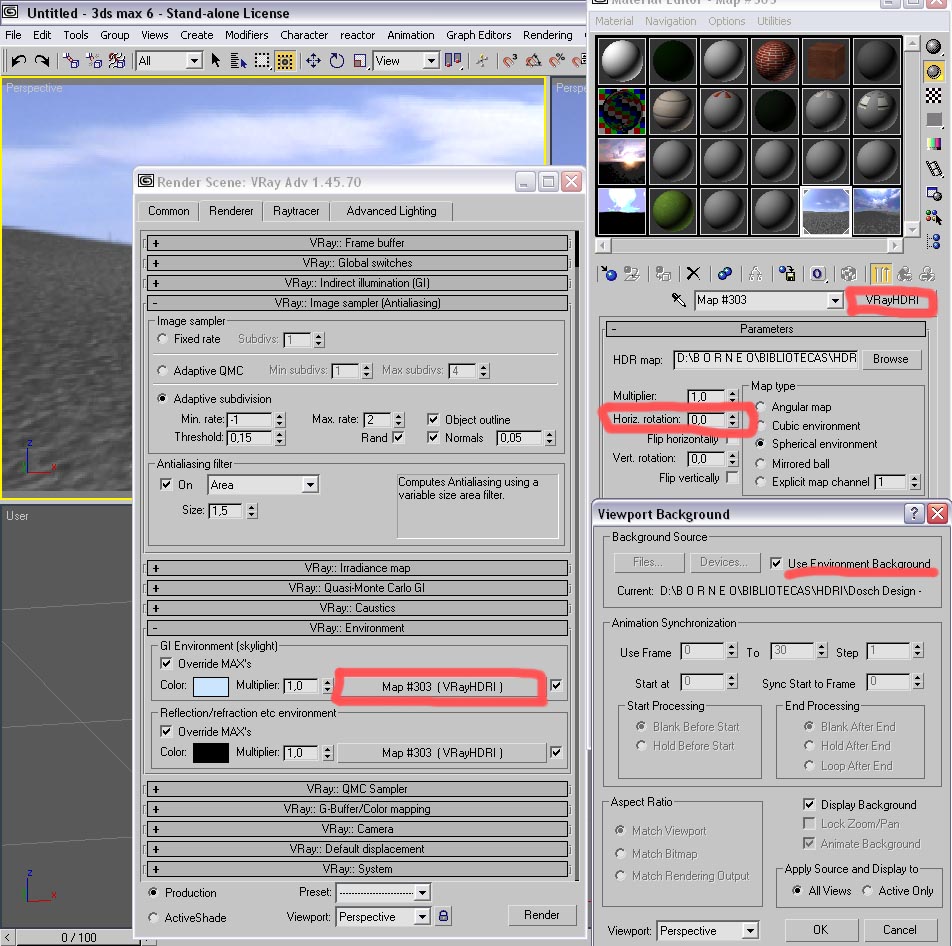Open Material Effects Channel 0 icon
The image size is (952, 946).
point(818,274)
